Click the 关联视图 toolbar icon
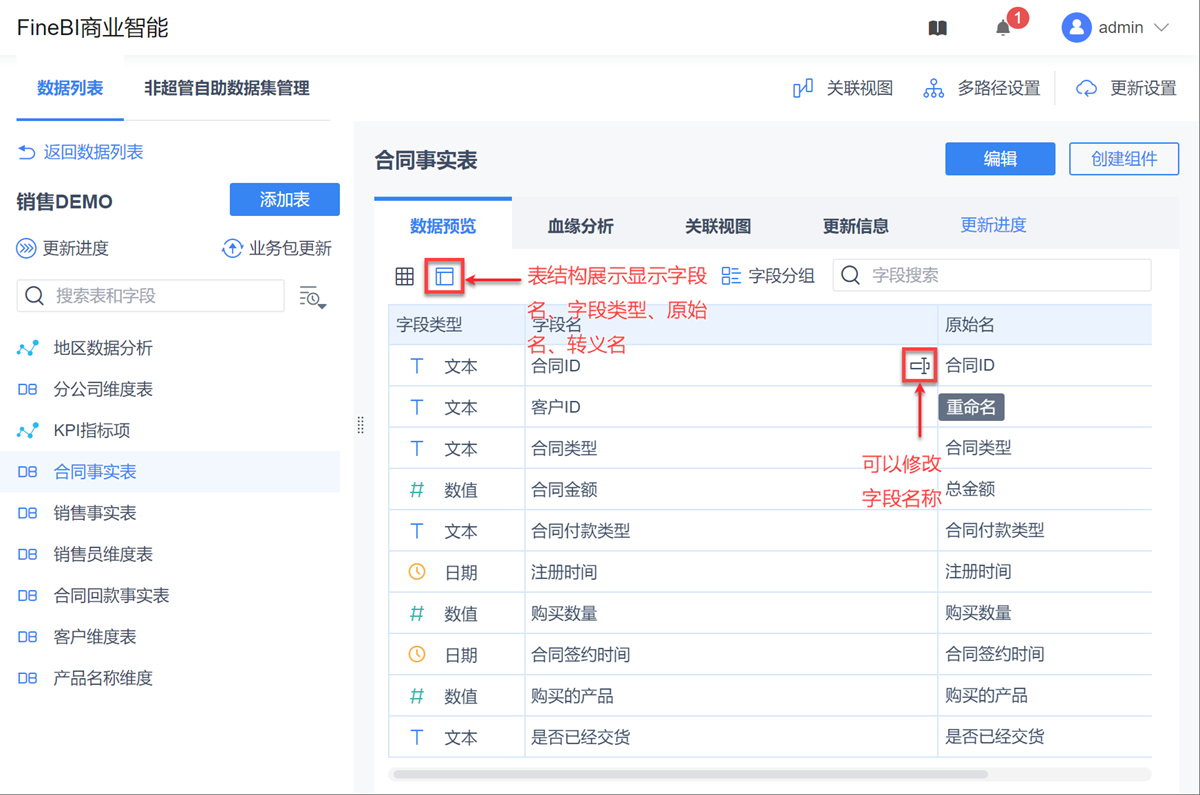The height and width of the screenshot is (795, 1200). coord(803,89)
